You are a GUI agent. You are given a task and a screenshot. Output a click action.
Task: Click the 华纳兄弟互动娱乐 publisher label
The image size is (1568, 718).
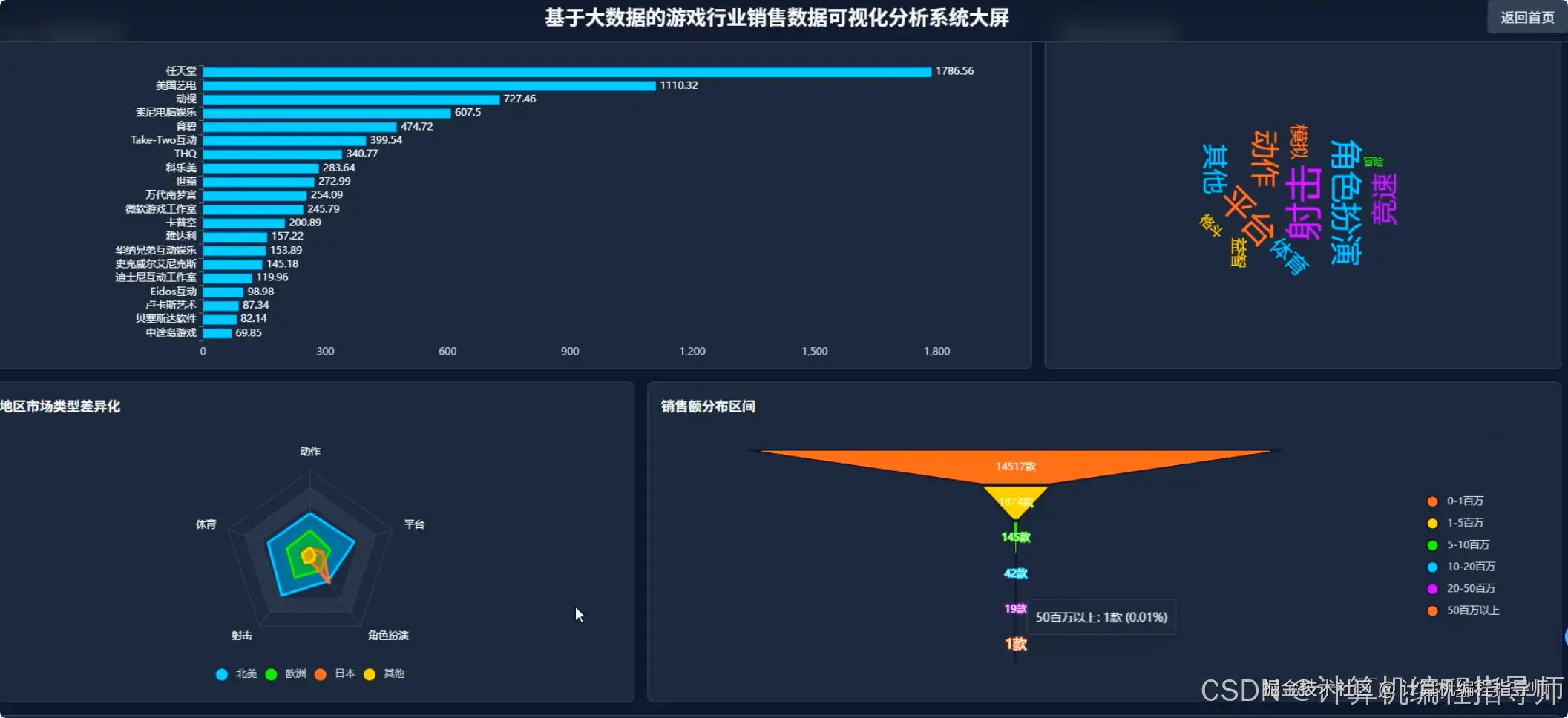pyautogui.click(x=156, y=250)
